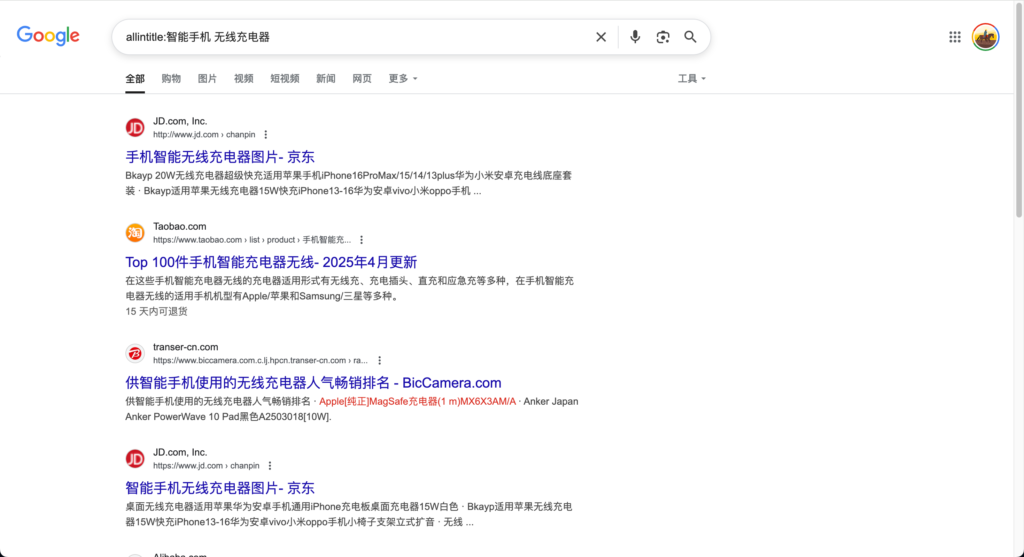Click the http://www.jd.com › chanpin URL text
Image resolution: width=1024 pixels, height=557 pixels.
pos(204,135)
